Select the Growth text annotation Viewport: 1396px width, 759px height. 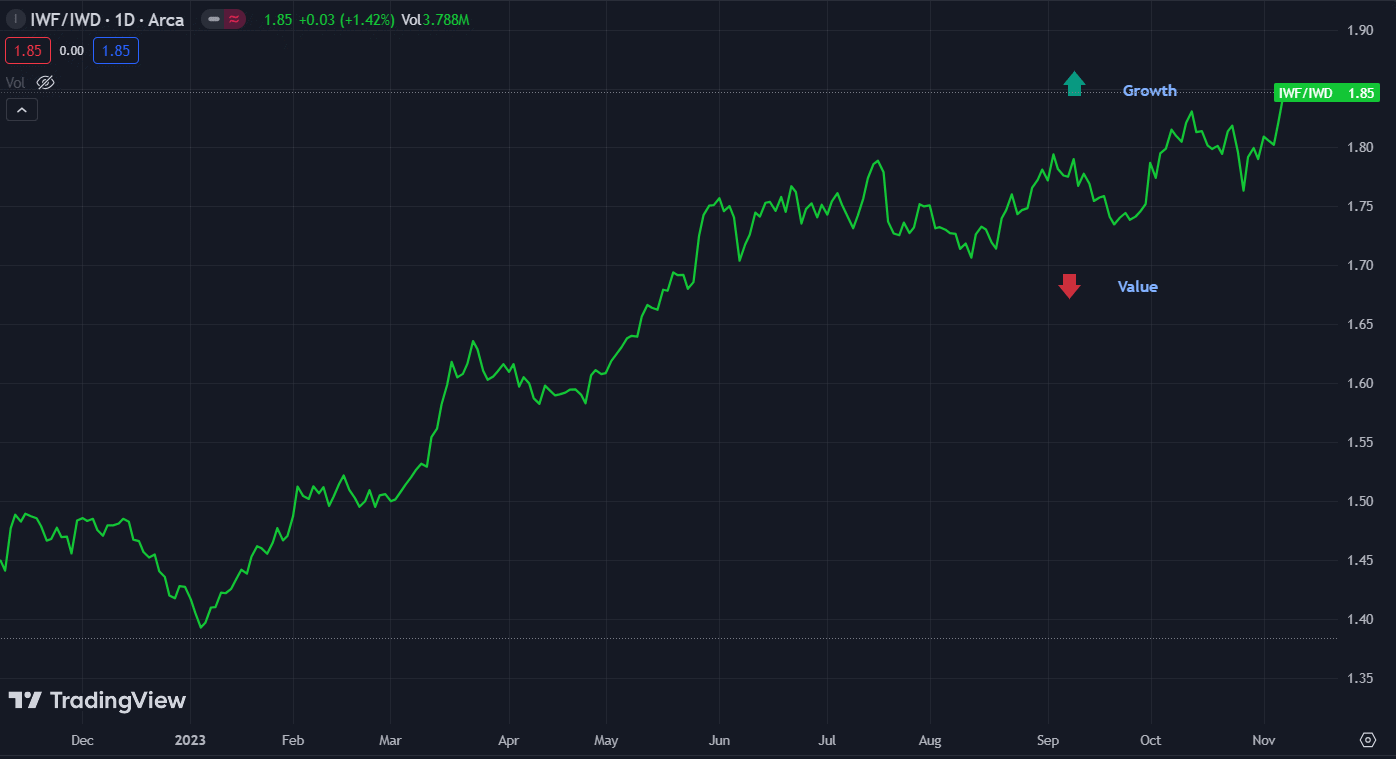1150,90
